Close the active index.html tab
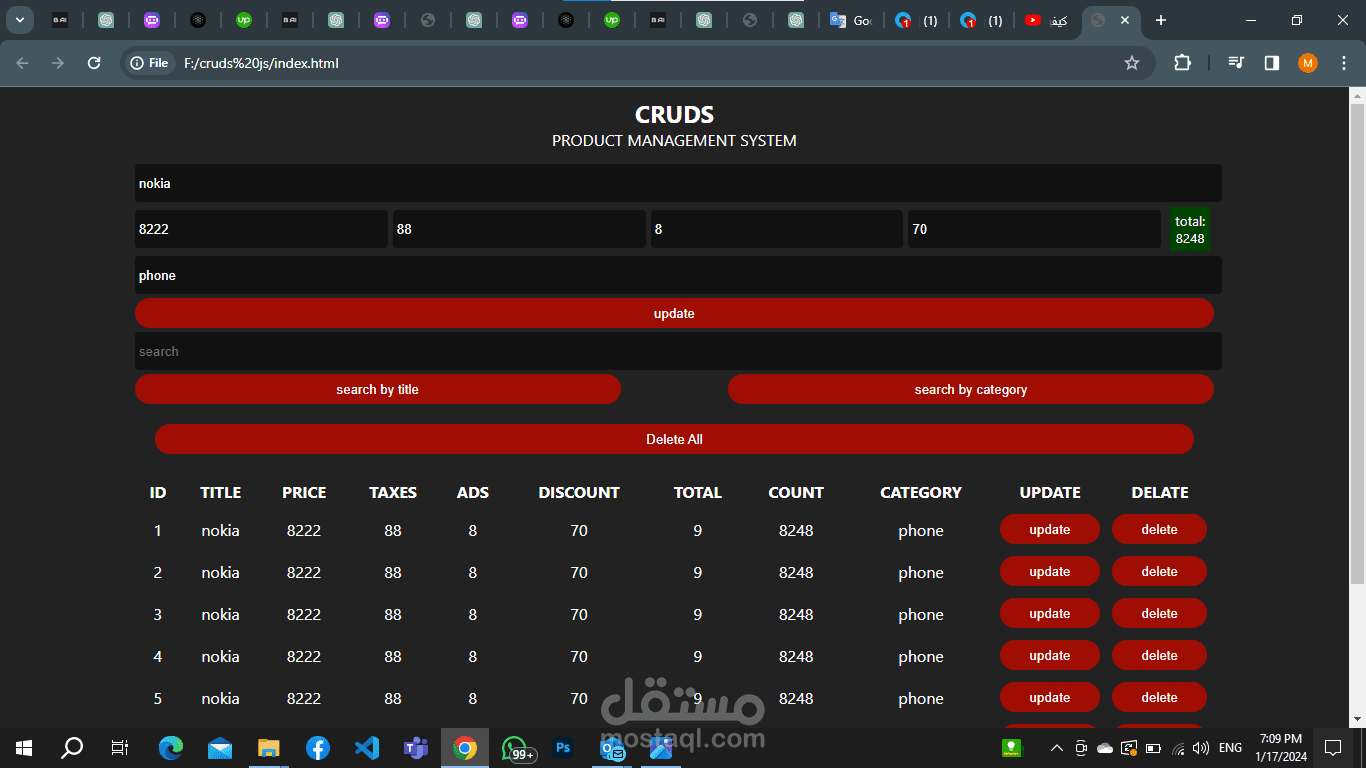This screenshot has width=1366, height=768. coord(1125,20)
